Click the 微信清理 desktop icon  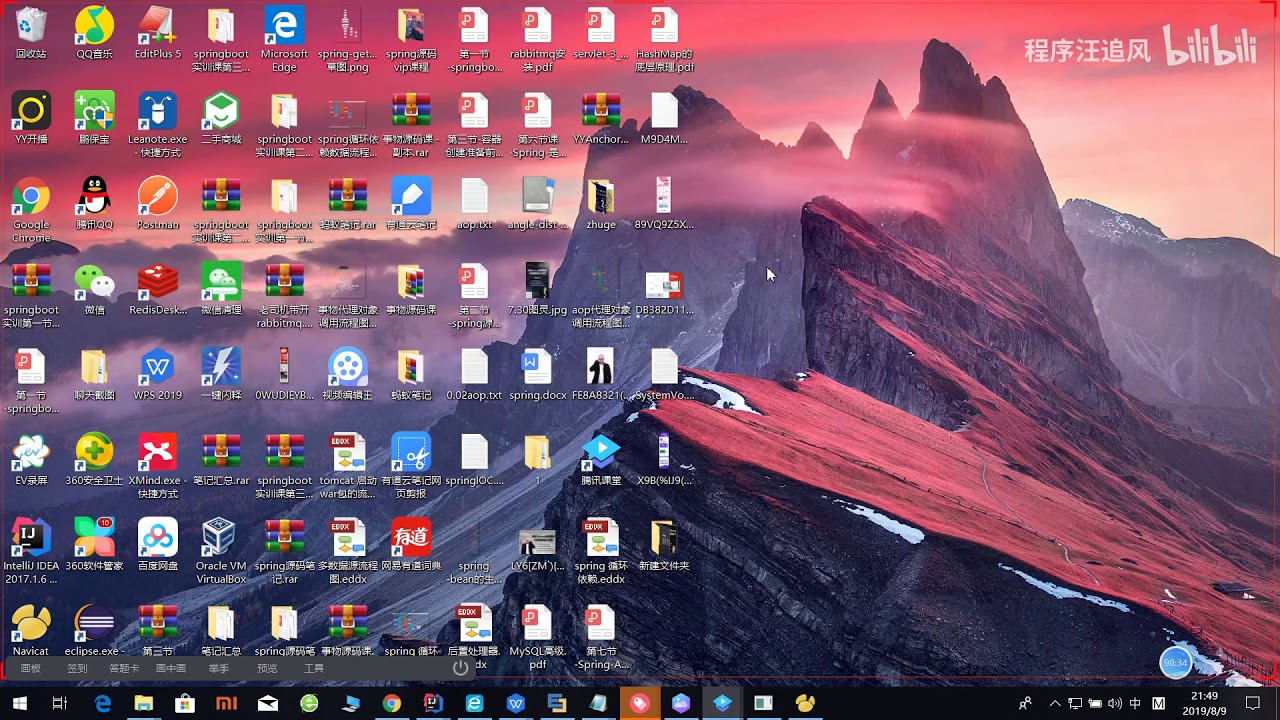tap(221, 288)
